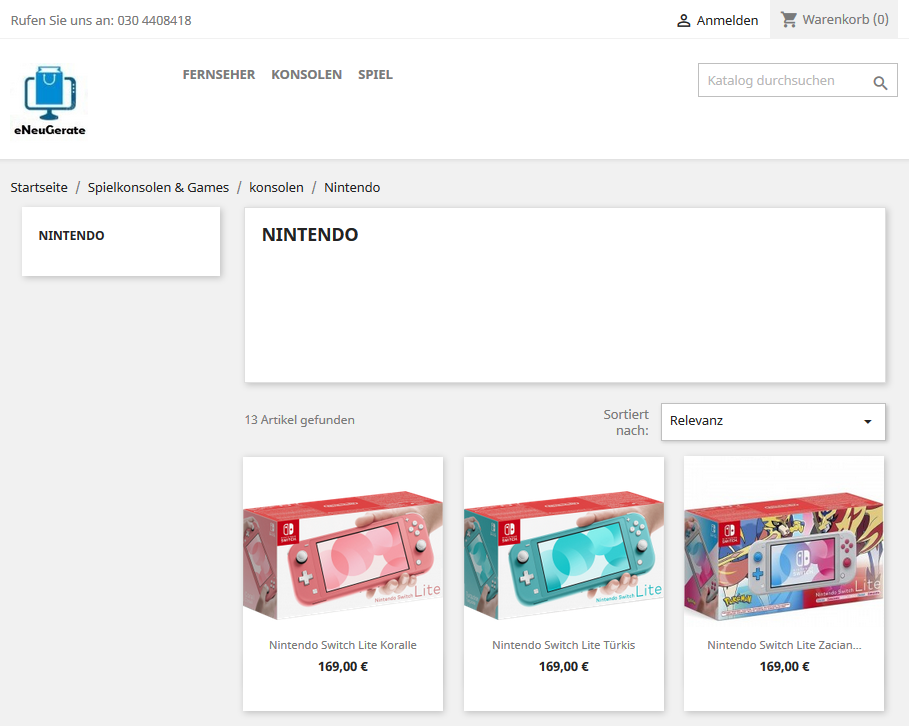This screenshot has width=909, height=726.
Task: Select NINTENDO in the sidebar category block
Action: 71,235
